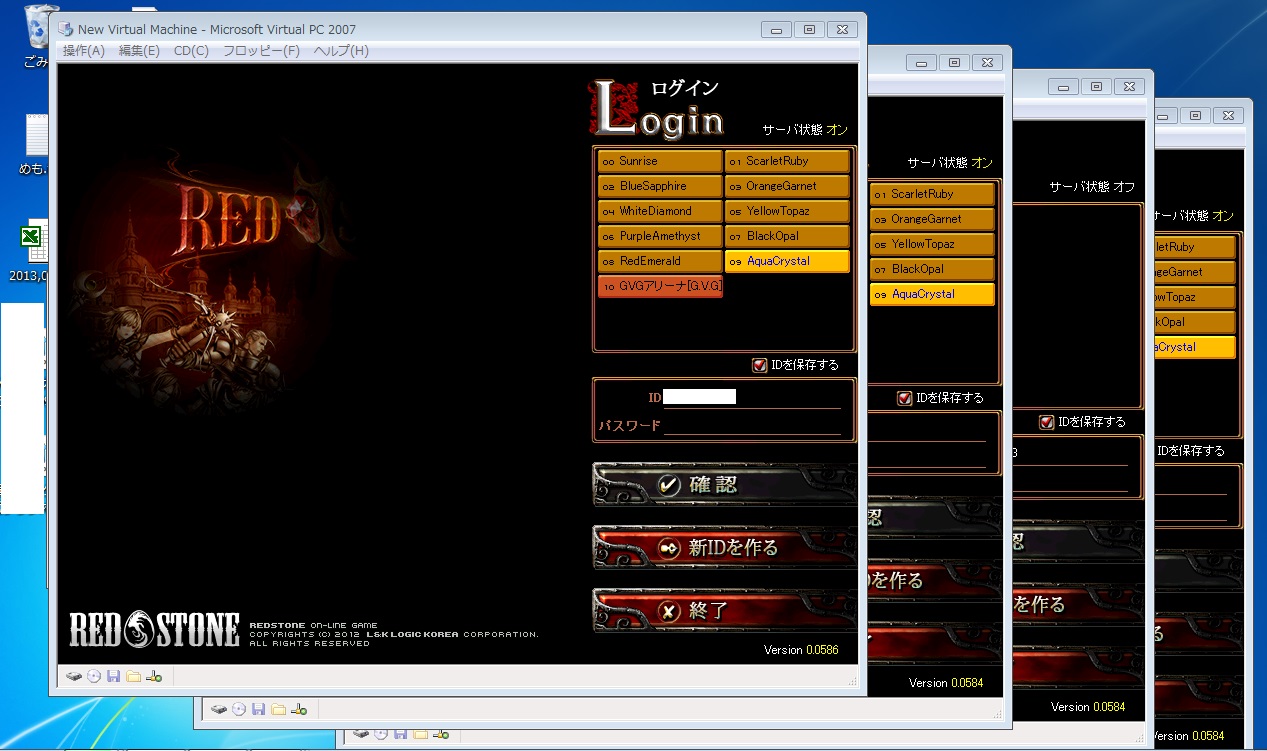This screenshot has height=751, width=1267.
Task: Click shared folder icon in second Virtual PC window status bar
Action: tap(278, 709)
